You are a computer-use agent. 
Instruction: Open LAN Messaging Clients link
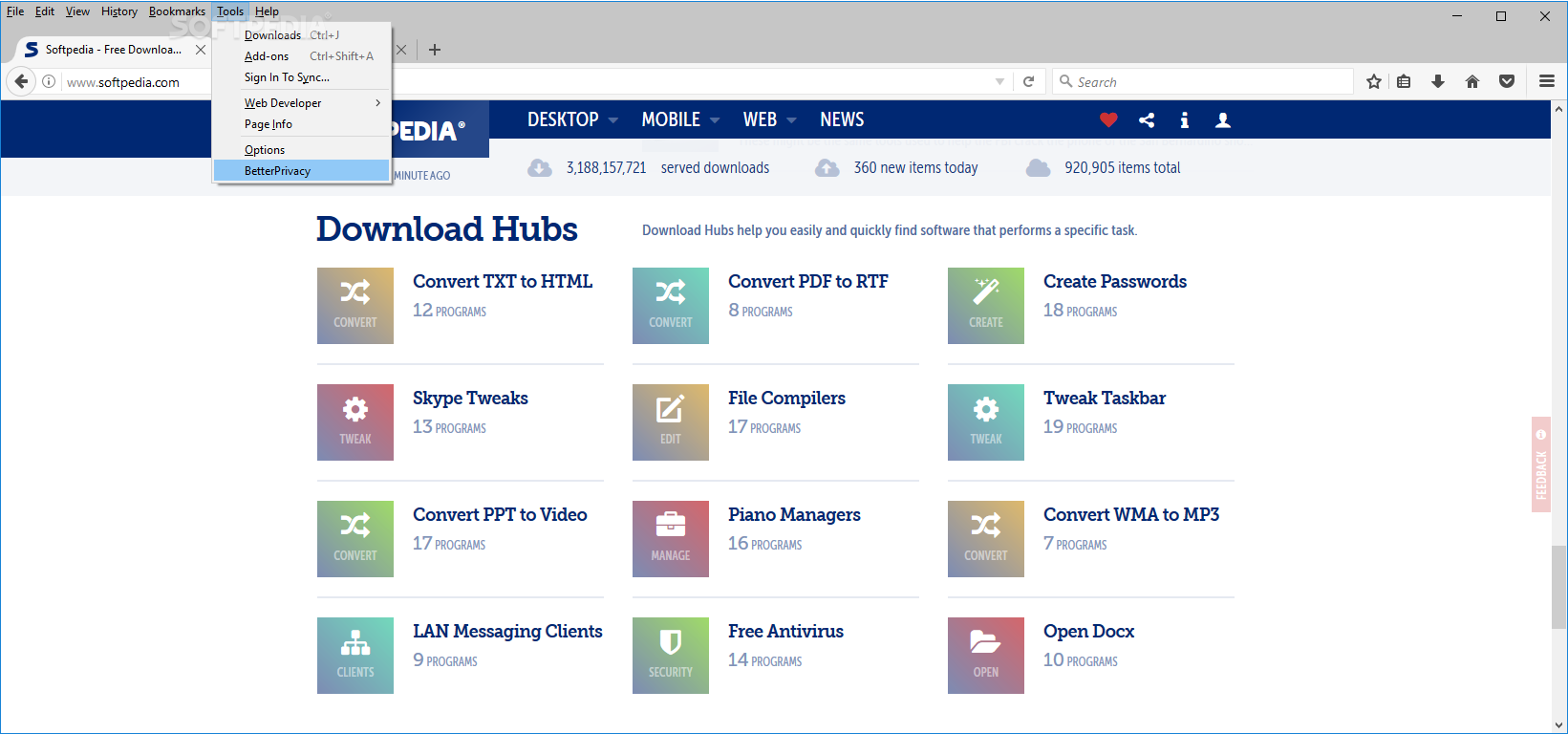[507, 632]
